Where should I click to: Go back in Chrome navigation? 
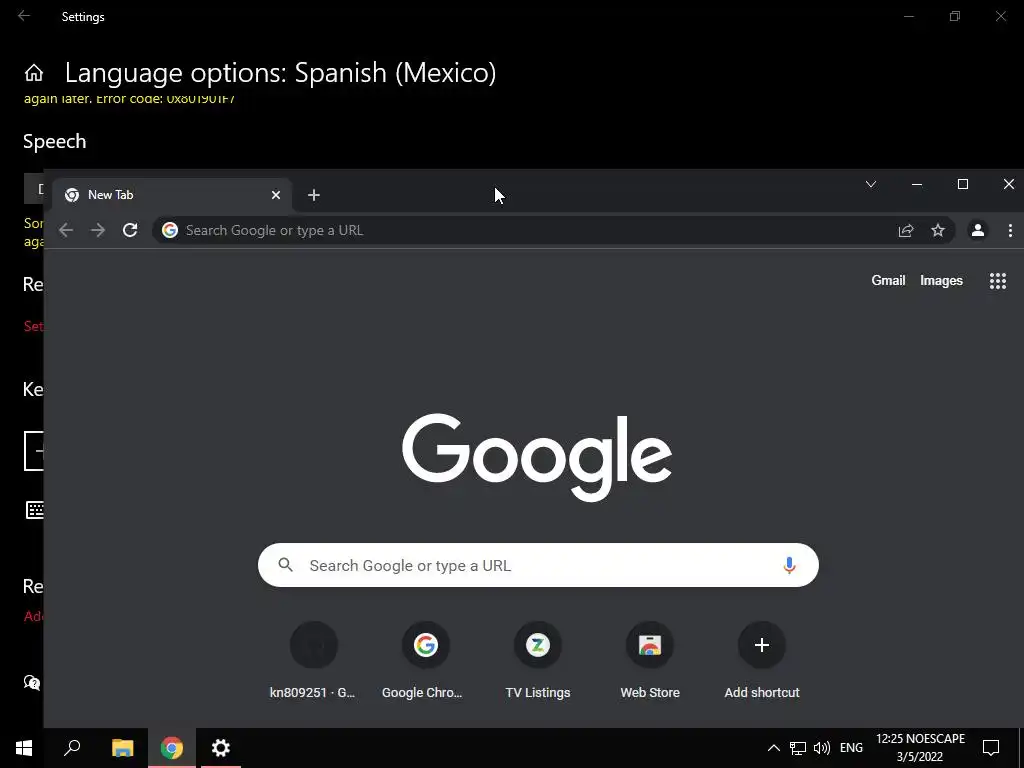[x=66, y=230]
